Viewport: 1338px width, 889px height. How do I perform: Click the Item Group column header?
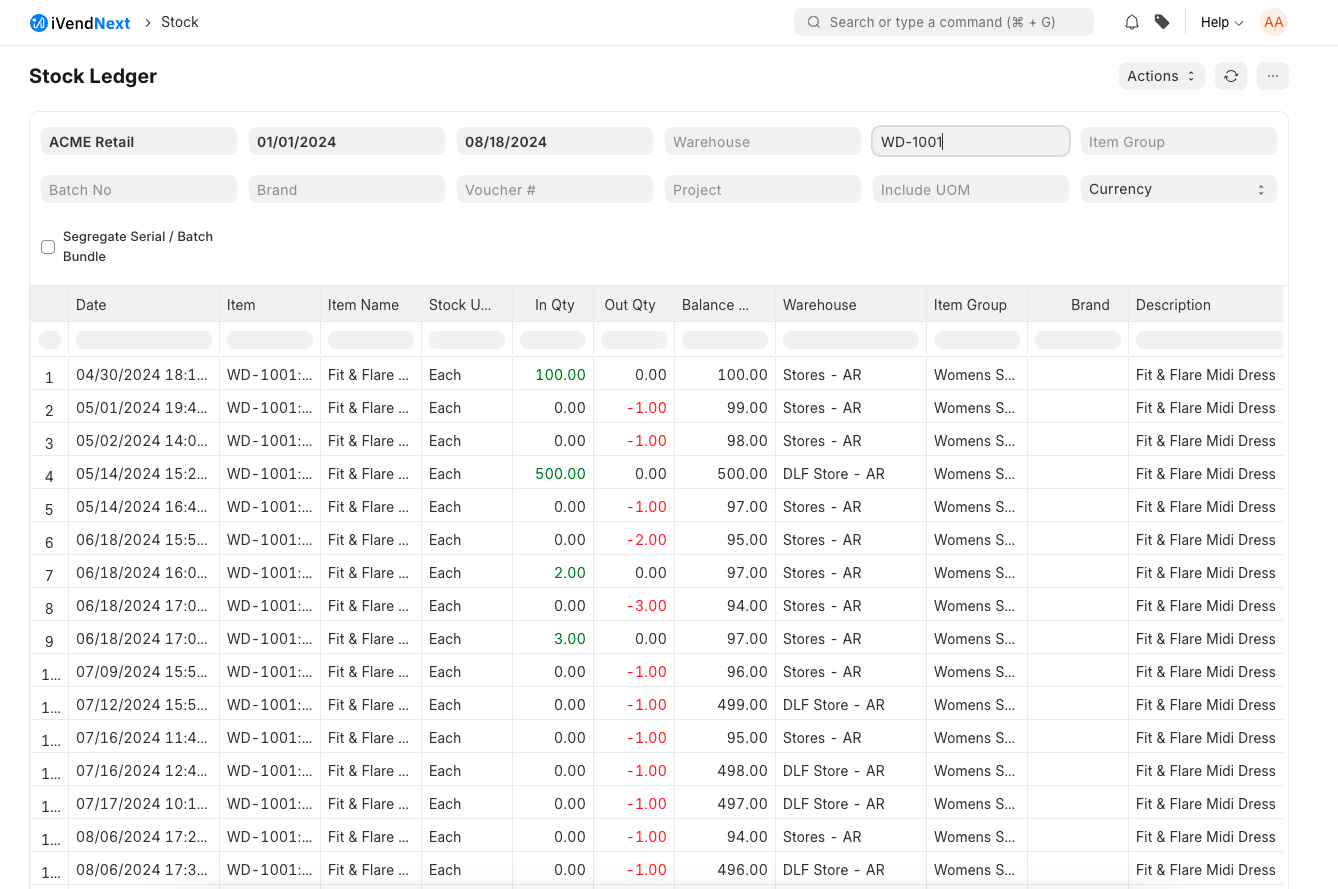pos(977,305)
